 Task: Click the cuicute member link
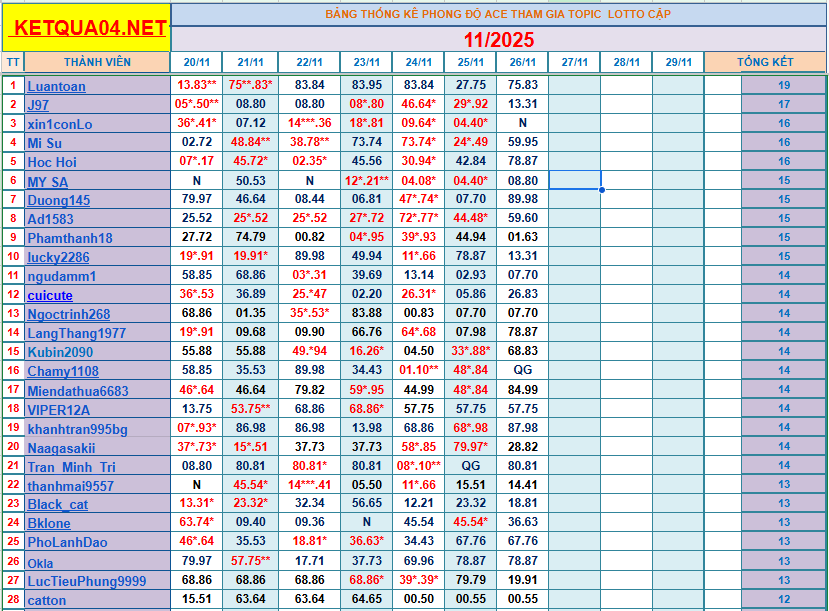(50, 295)
